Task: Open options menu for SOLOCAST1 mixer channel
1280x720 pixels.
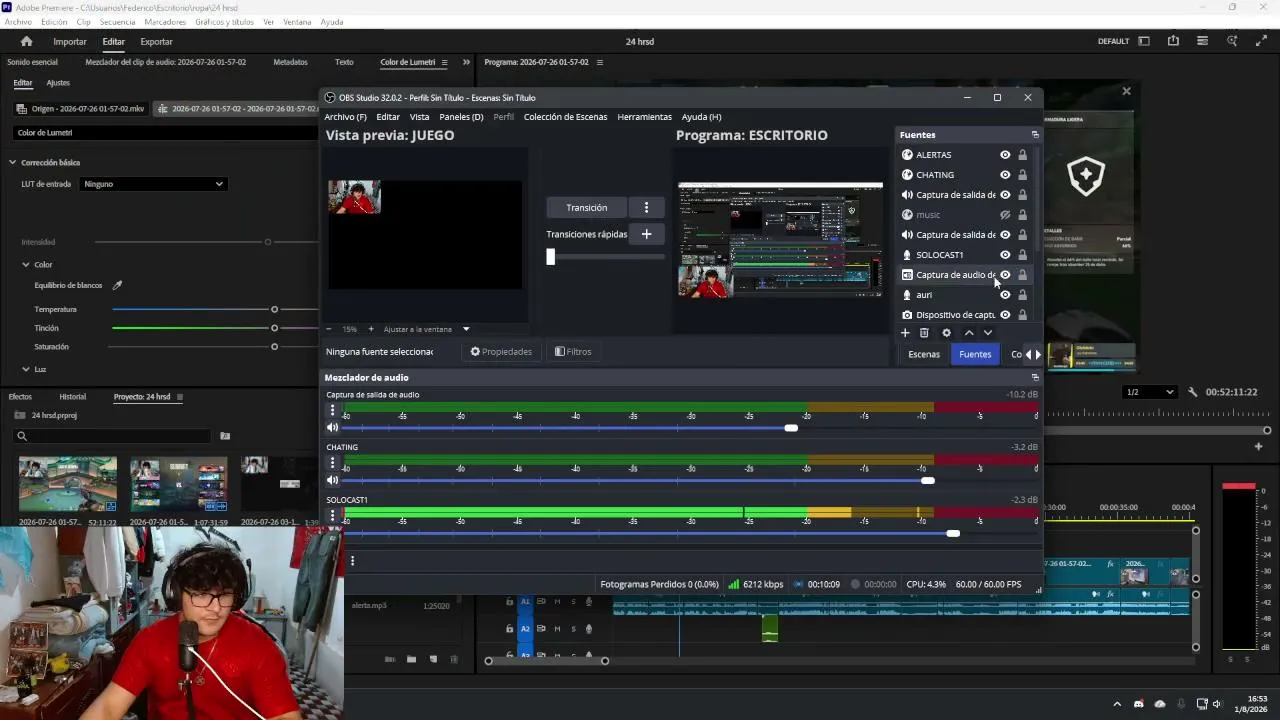Action: (333, 516)
